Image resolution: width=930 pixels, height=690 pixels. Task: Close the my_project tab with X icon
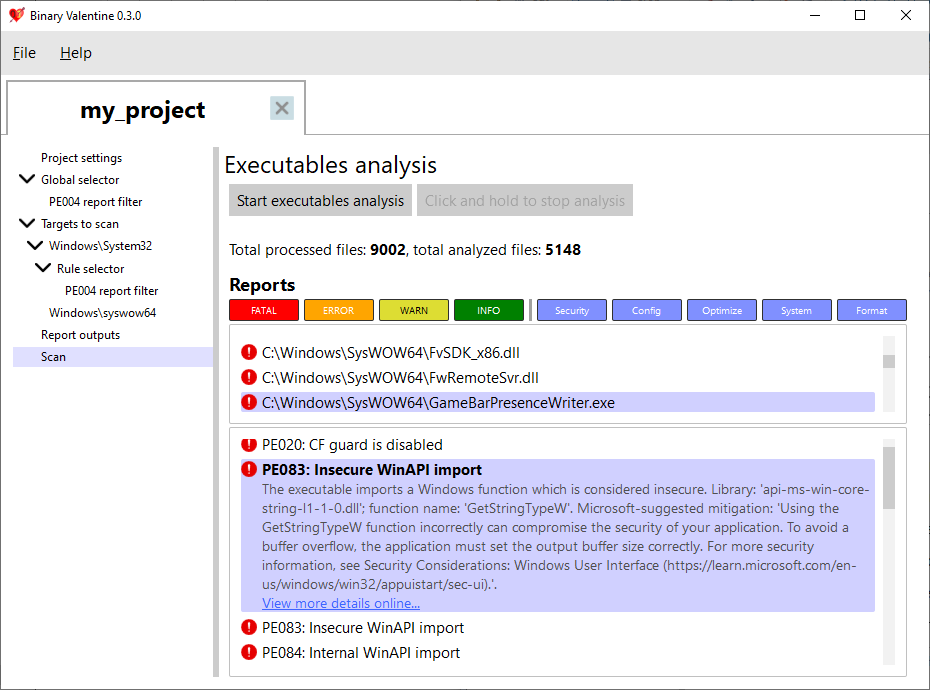coord(282,108)
